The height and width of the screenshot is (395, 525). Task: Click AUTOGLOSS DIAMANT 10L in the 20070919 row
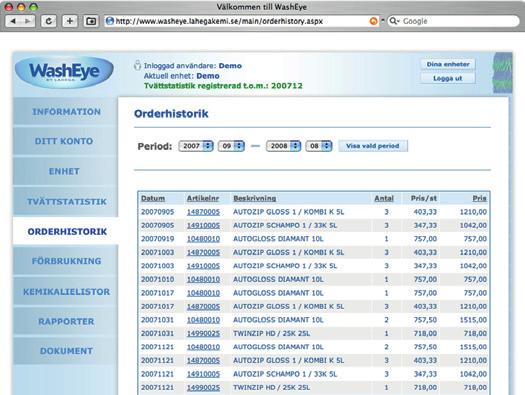tap(278, 239)
